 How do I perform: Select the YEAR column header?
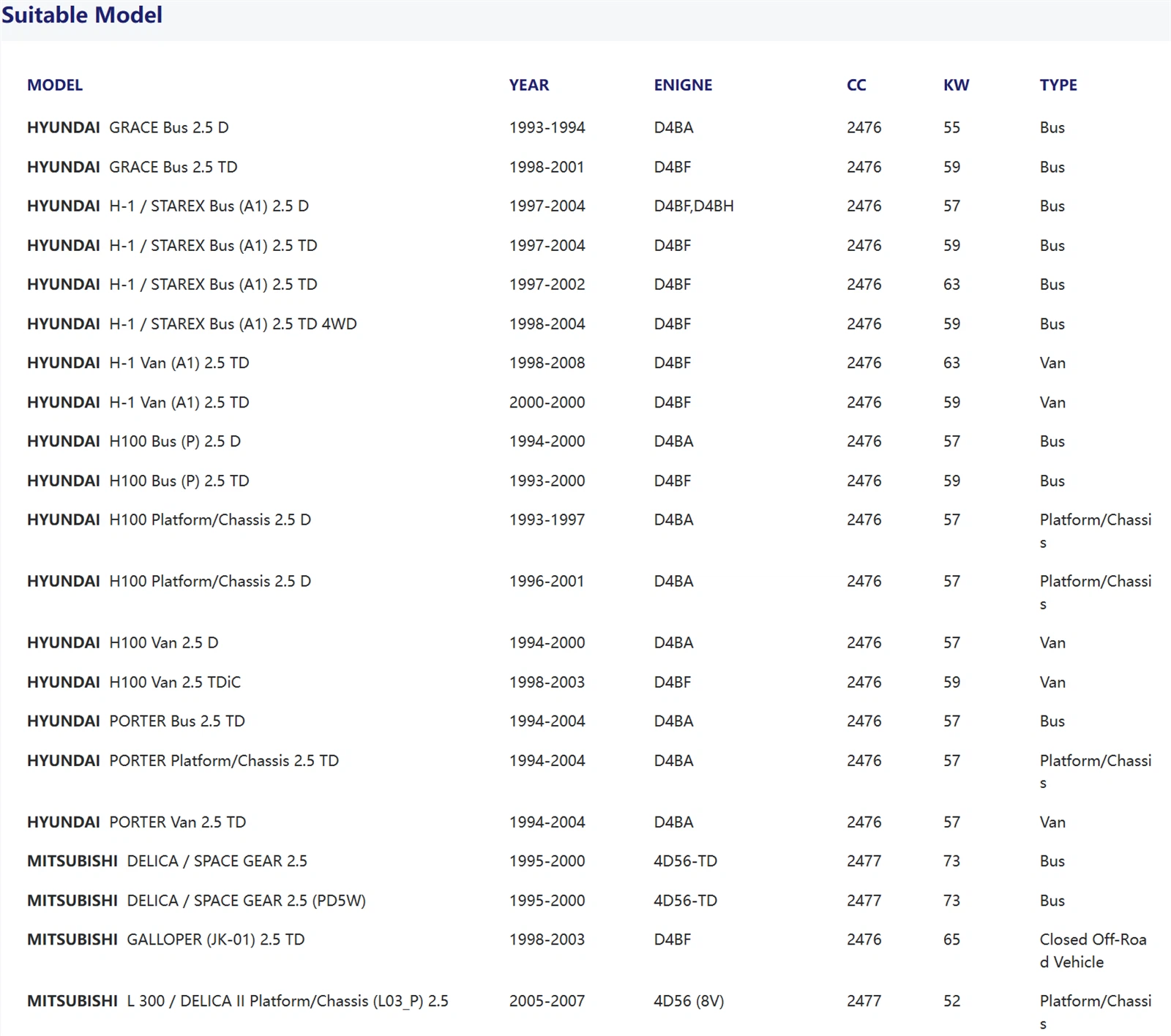529,85
